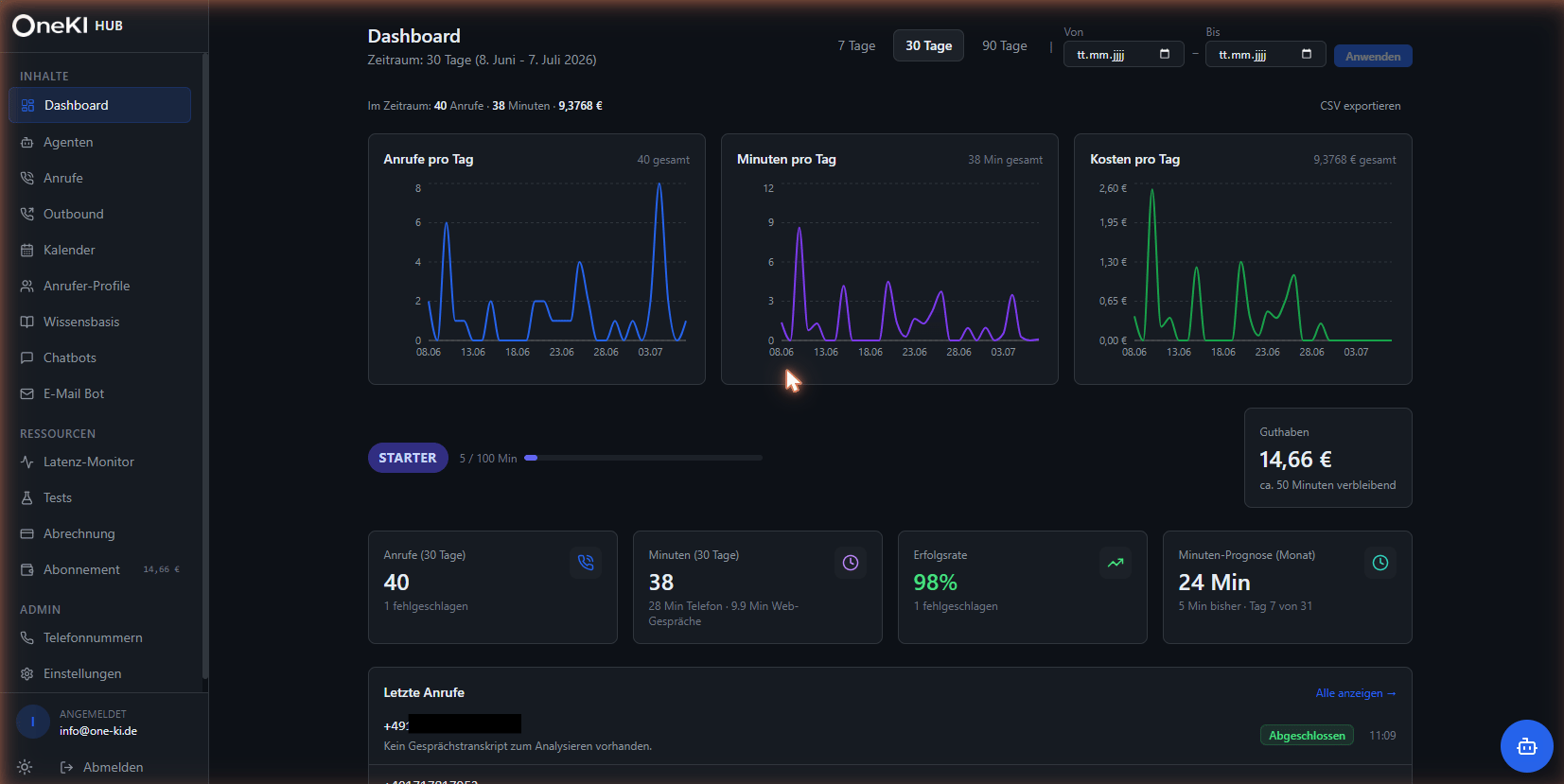
Task: Click CSV exportieren
Action: click(x=1361, y=106)
